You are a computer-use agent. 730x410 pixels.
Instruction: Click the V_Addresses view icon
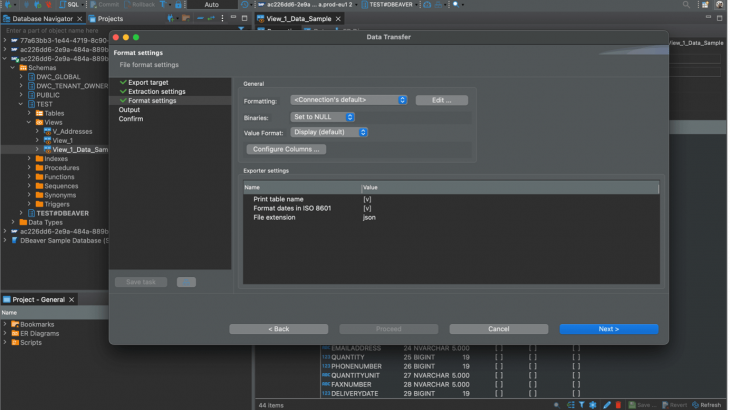47,131
